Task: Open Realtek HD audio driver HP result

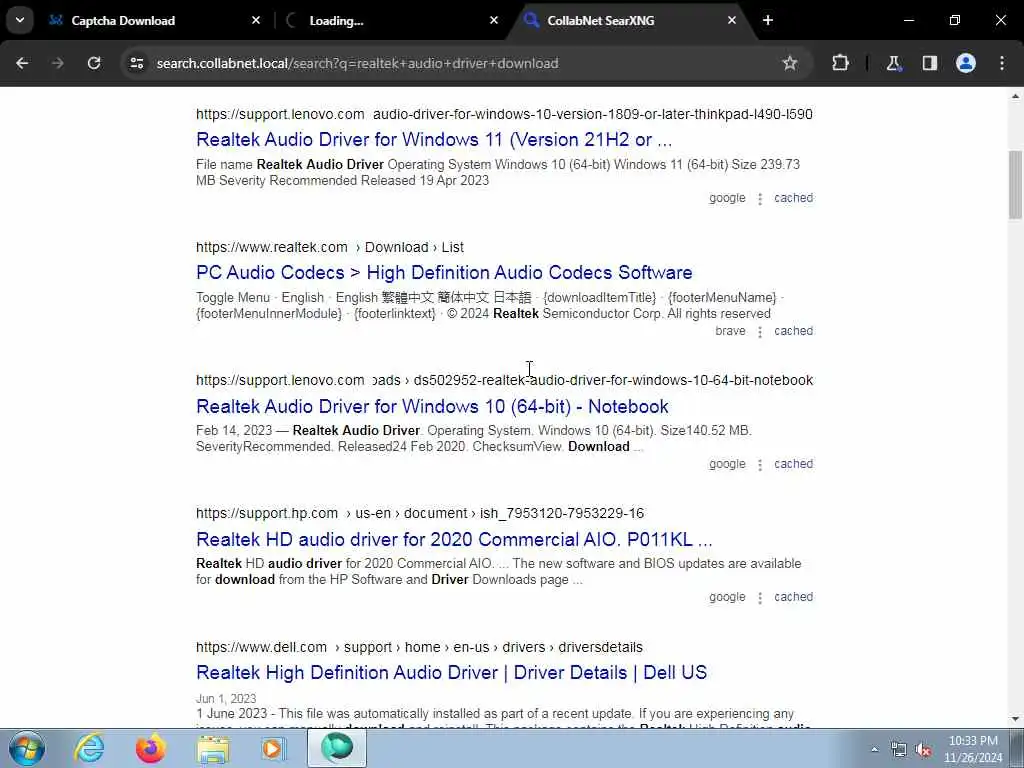Action: pyautogui.click(x=454, y=539)
